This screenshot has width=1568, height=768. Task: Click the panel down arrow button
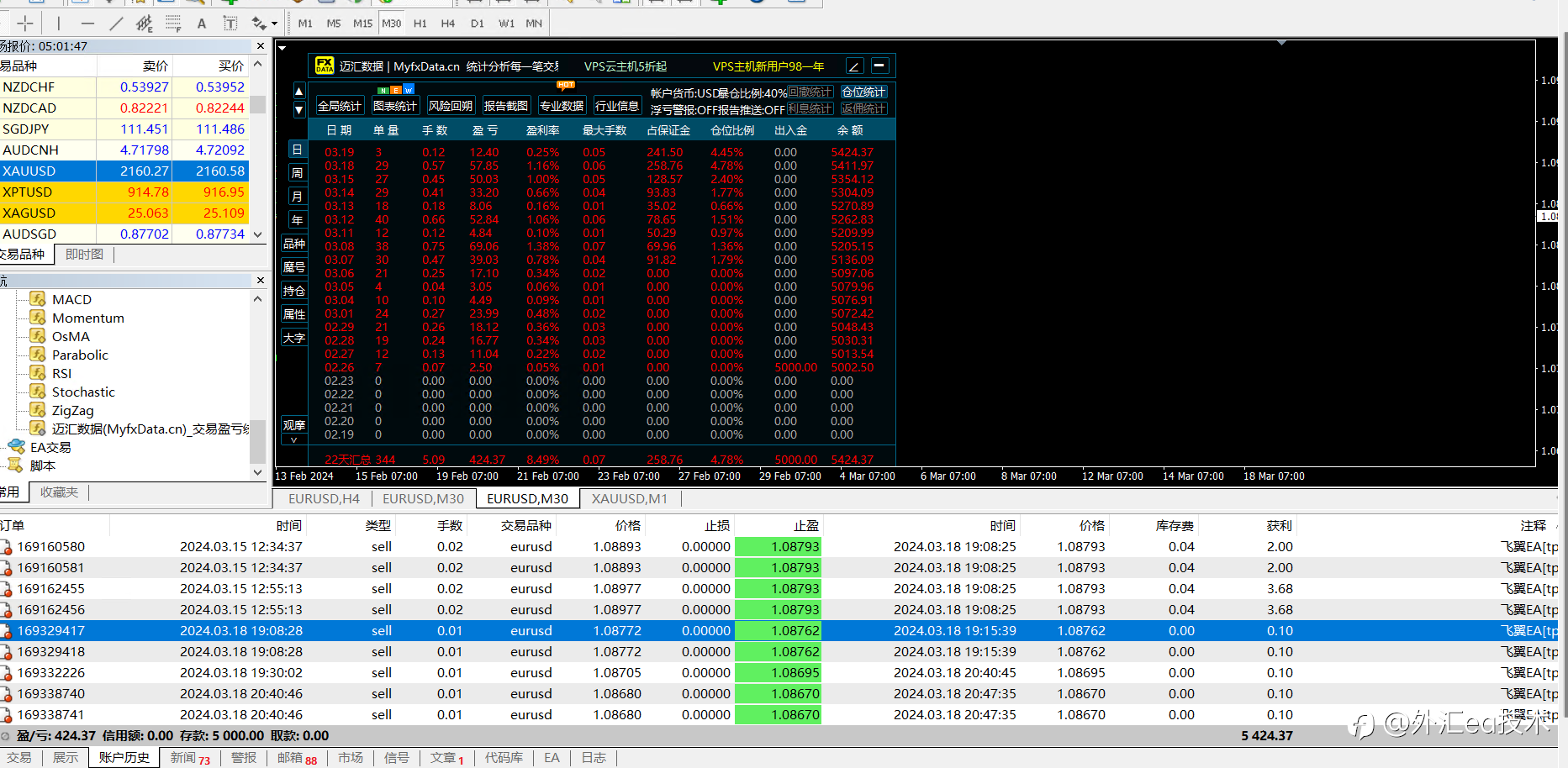click(x=298, y=109)
